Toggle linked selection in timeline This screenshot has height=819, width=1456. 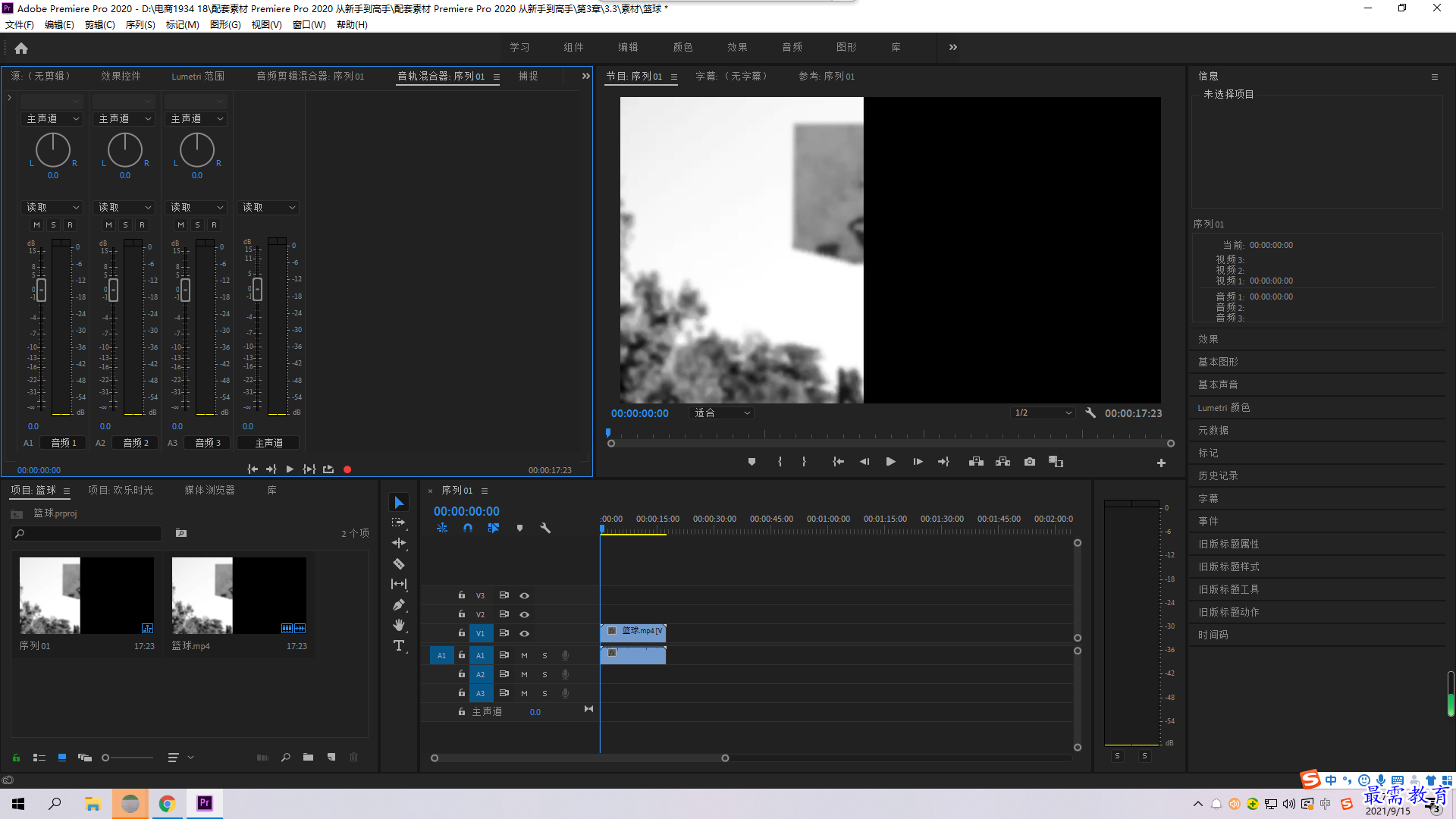[x=494, y=528]
